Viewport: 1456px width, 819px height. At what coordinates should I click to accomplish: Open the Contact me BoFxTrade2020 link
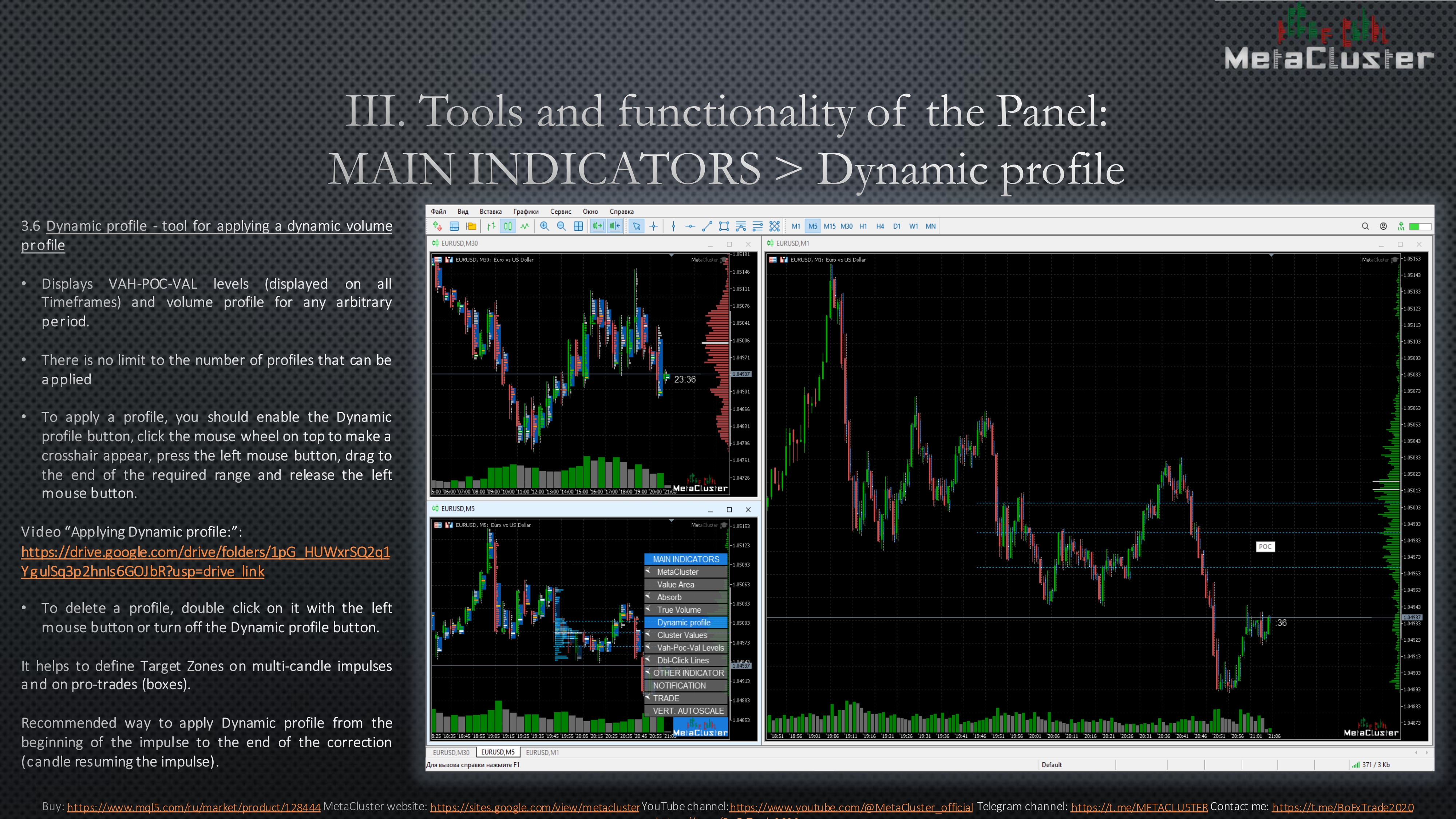[x=1343, y=807]
